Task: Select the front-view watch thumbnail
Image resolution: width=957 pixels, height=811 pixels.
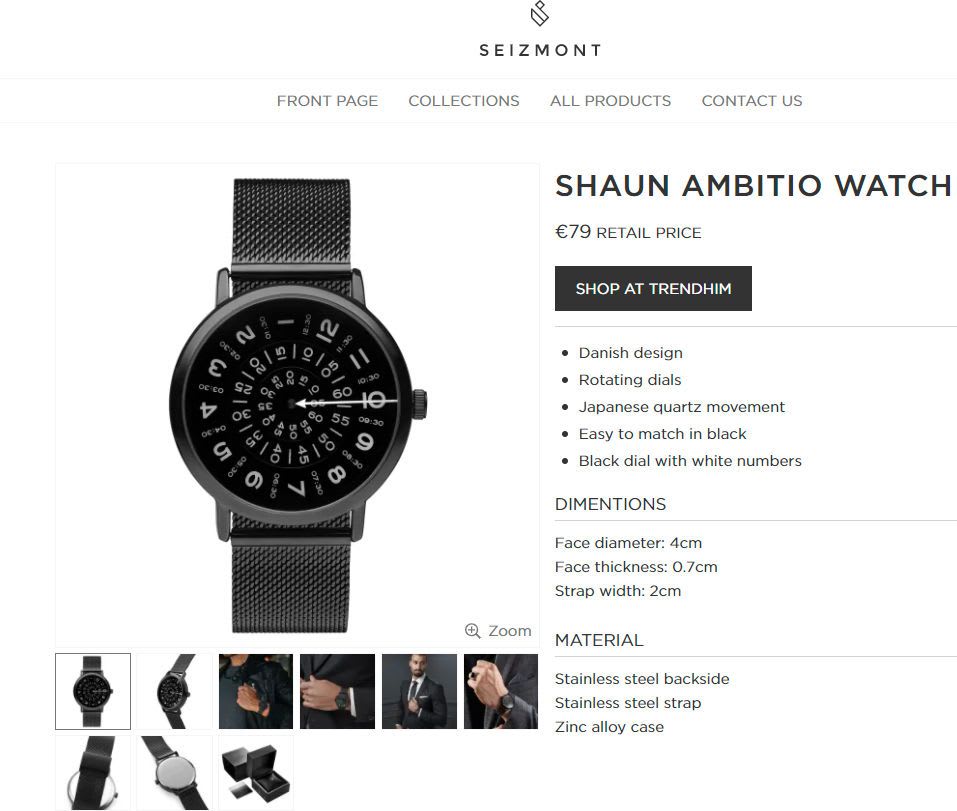Action: click(93, 691)
